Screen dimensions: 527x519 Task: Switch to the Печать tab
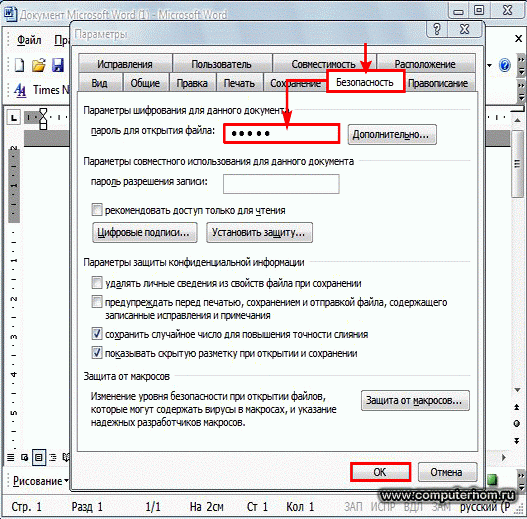(x=239, y=83)
